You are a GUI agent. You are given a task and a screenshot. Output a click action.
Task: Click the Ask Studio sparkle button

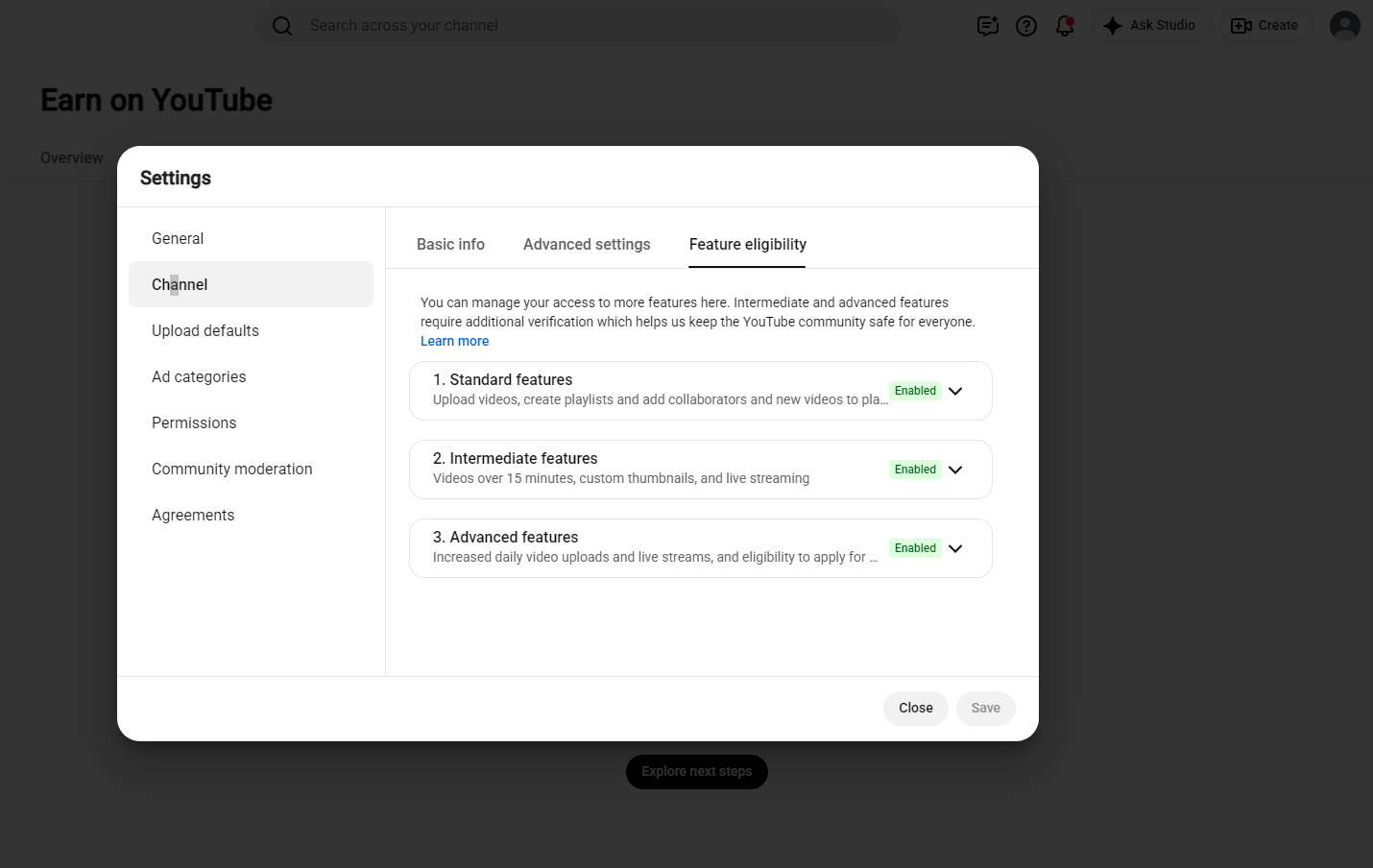1149,26
